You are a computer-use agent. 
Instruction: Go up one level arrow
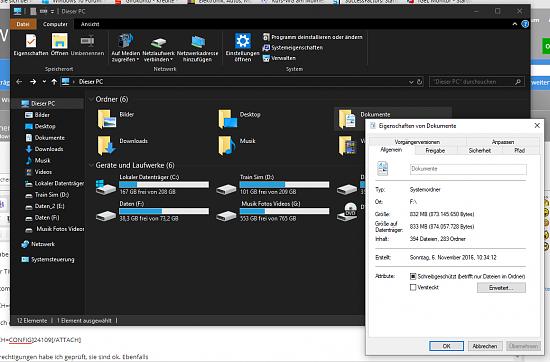(x=54, y=82)
